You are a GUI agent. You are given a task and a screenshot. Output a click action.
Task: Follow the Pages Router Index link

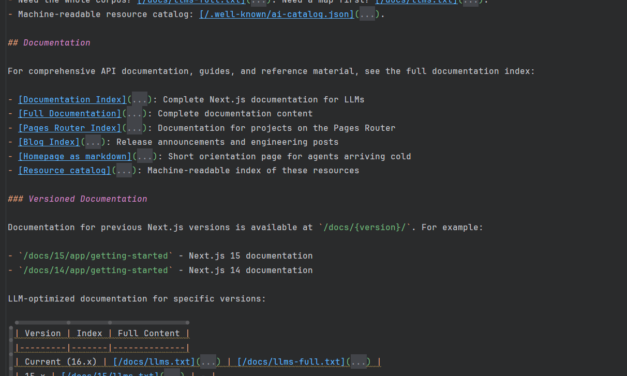tap(70, 128)
